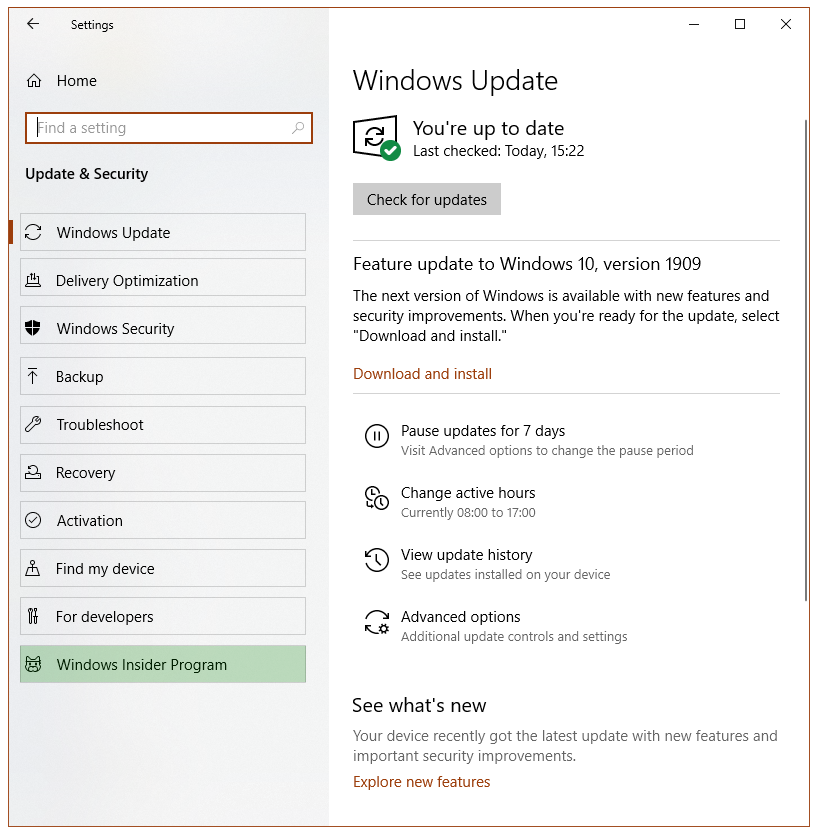818x836 pixels.
Task: Click the Windows Security shield icon
Action: pos(33,328)
